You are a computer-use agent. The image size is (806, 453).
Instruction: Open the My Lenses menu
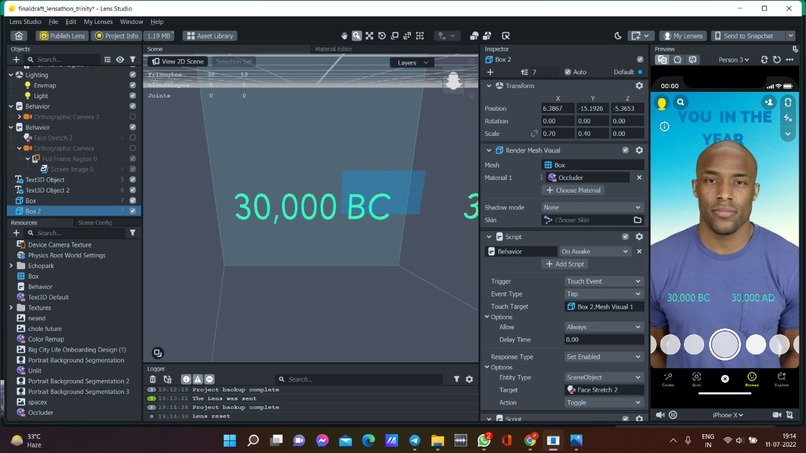coord(98,22)
